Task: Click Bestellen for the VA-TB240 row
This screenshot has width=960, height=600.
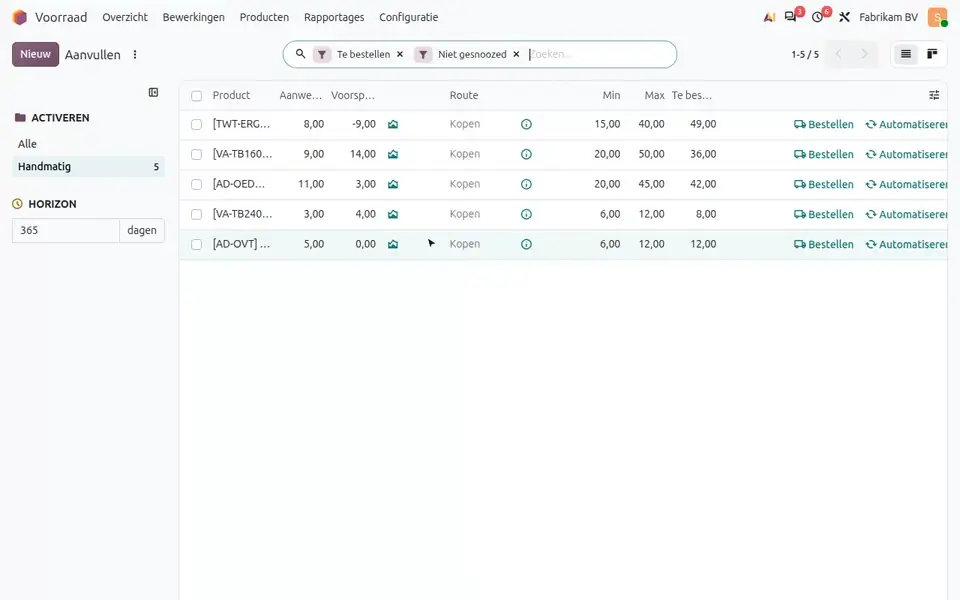Action: click(823, 214)
